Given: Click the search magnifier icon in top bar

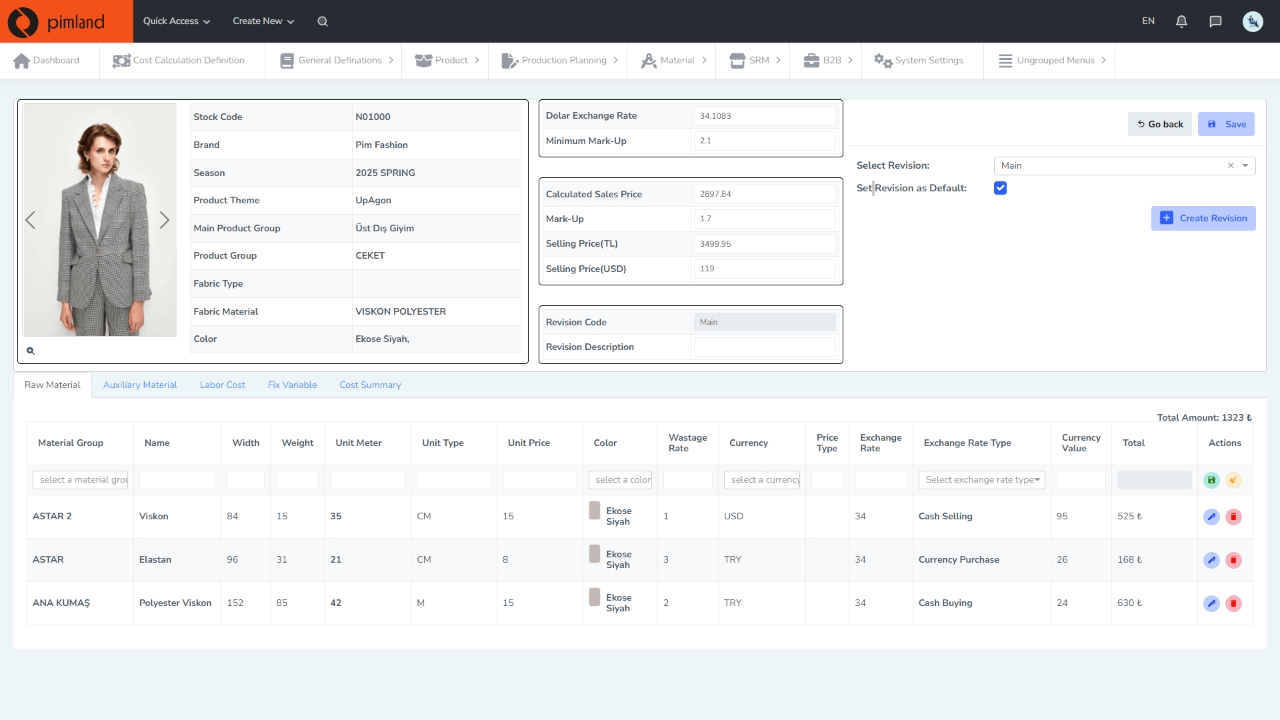Looking at the screenshot, I should (322, 21).
